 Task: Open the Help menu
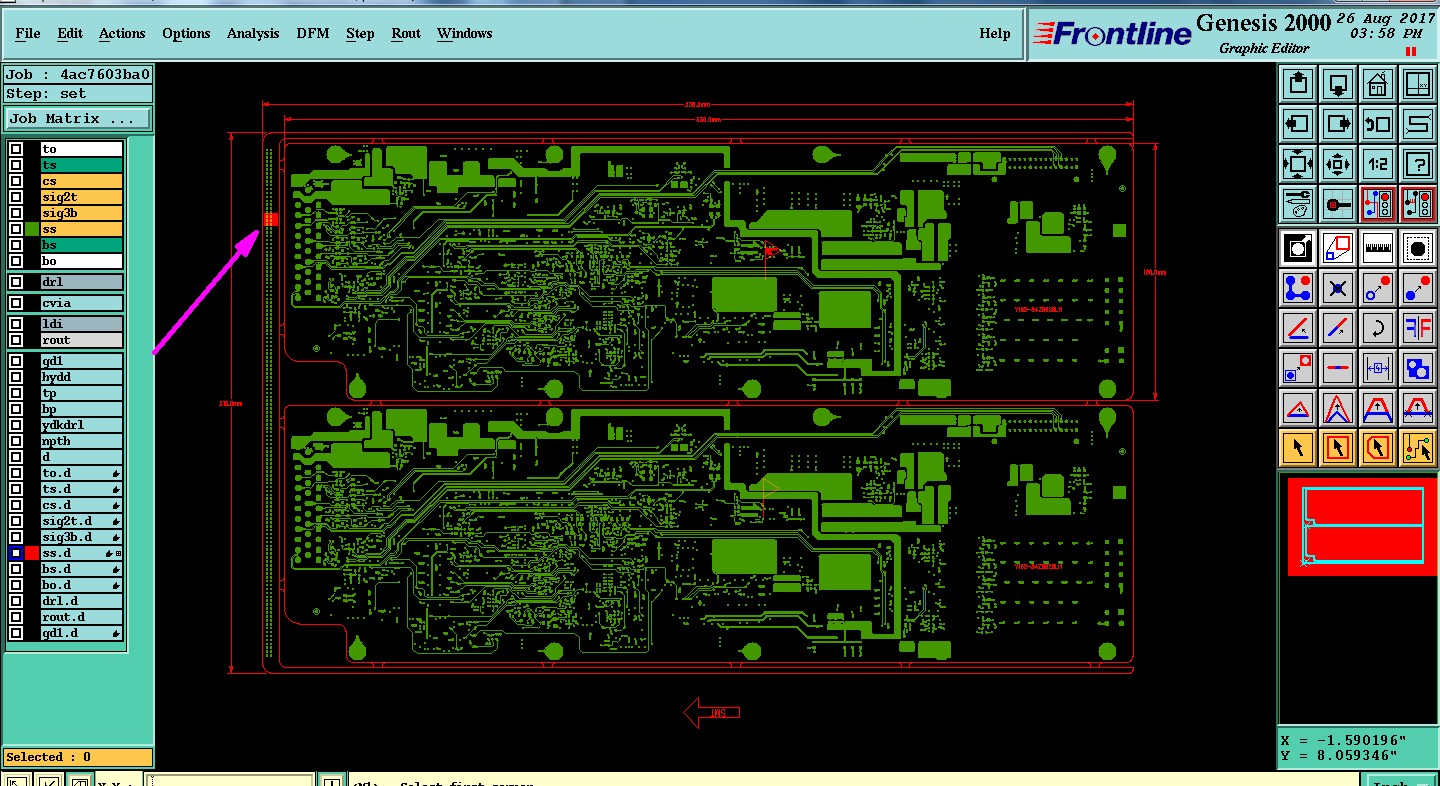coord(994,33)
